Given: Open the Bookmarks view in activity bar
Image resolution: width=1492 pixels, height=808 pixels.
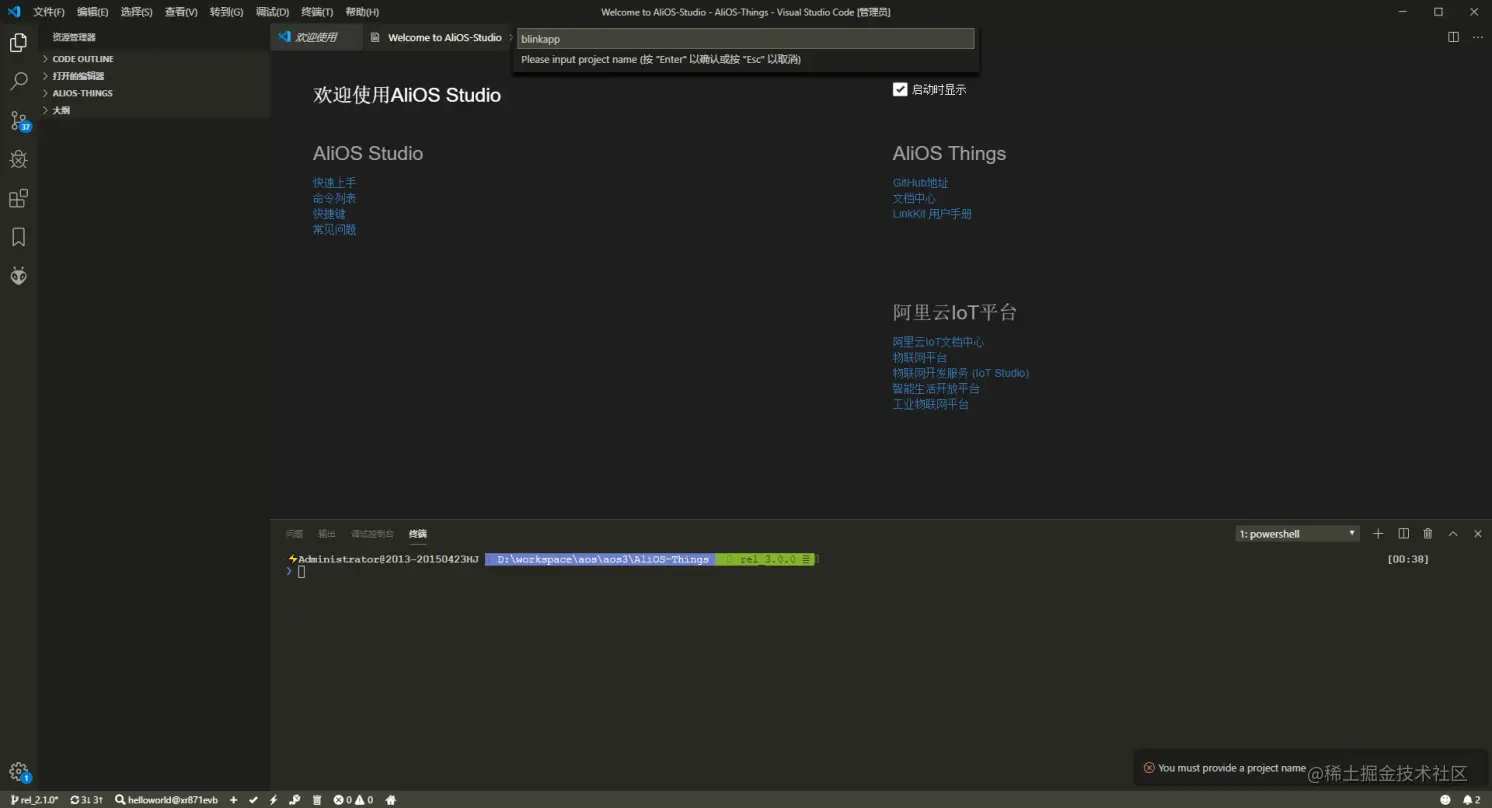Looking at the screenshot, I should click(x=18, y=237).
